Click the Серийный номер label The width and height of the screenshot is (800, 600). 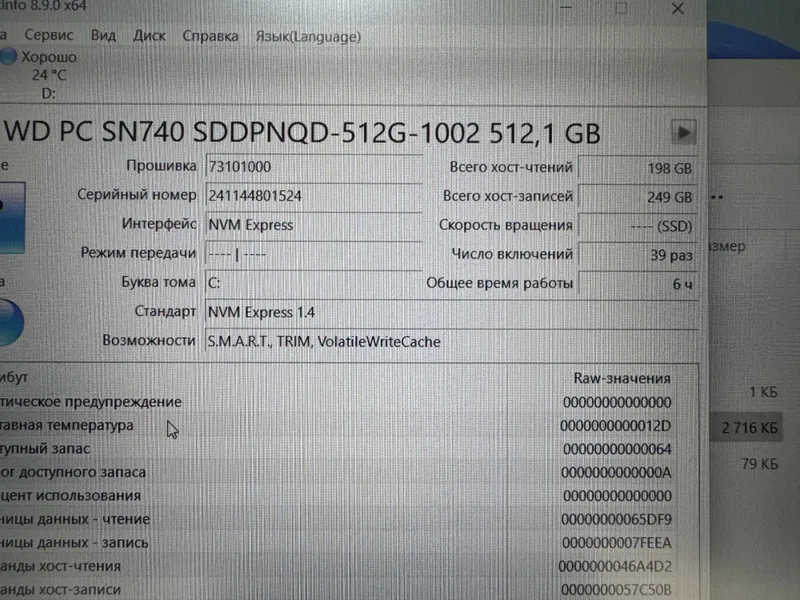pos(137,194)
